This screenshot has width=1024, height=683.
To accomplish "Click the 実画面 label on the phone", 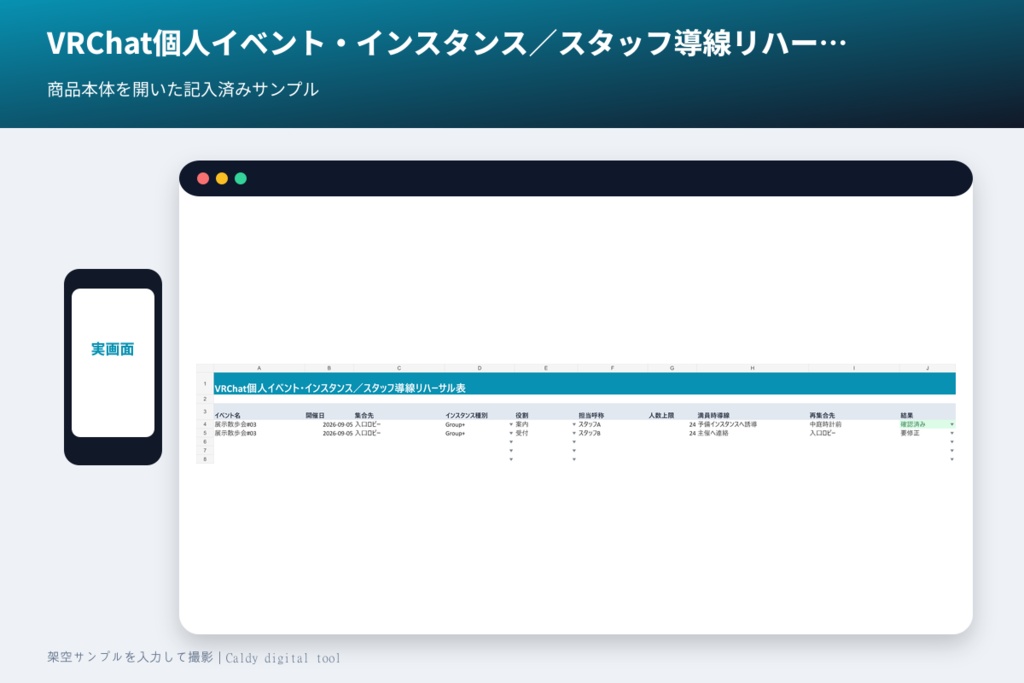I will click(112, 349).
